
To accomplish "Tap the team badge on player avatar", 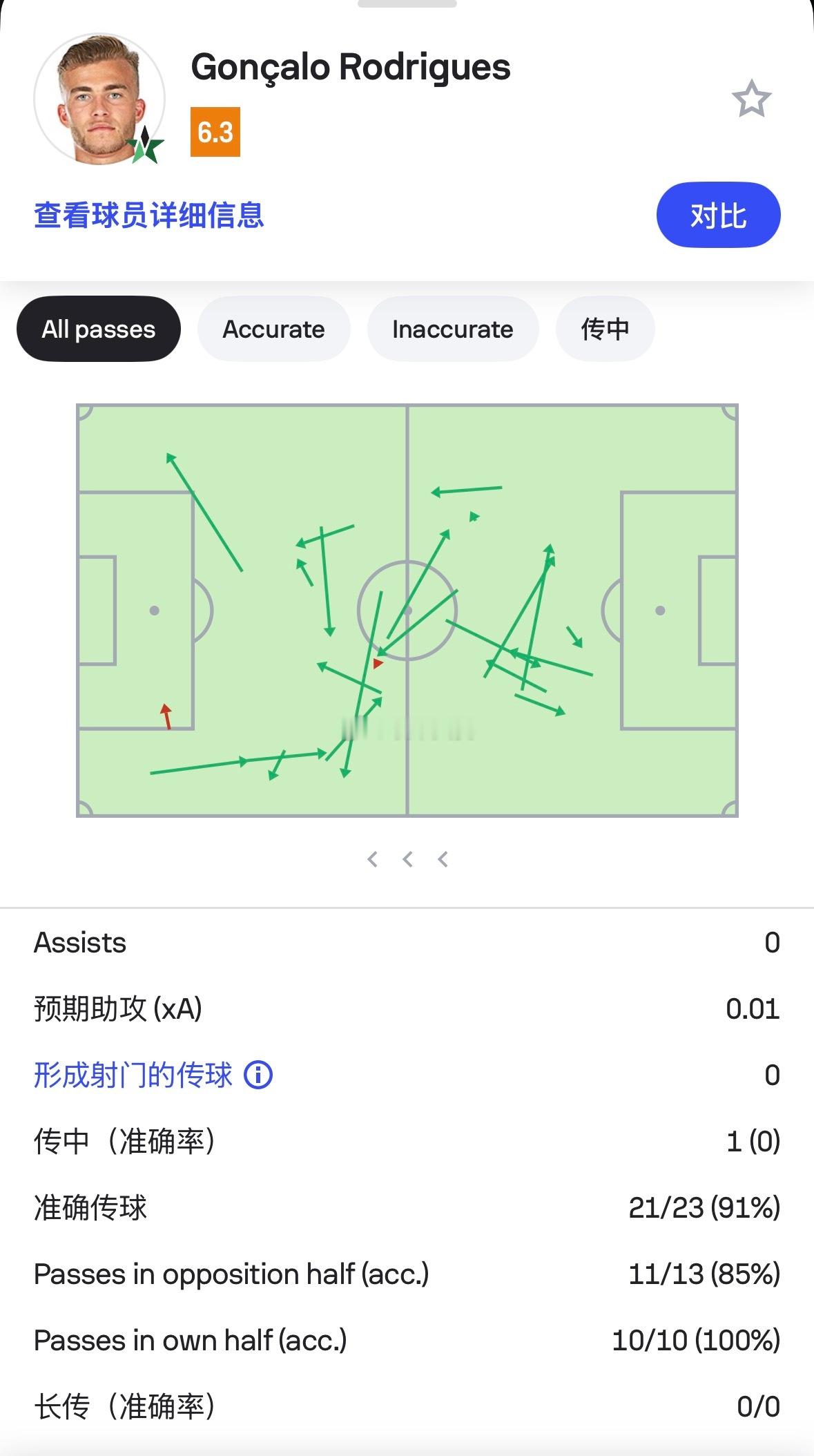I will pyautogui.click(x=146, y=146).
